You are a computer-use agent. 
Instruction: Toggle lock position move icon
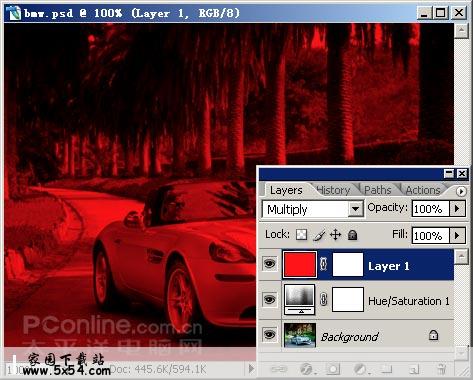335,235
